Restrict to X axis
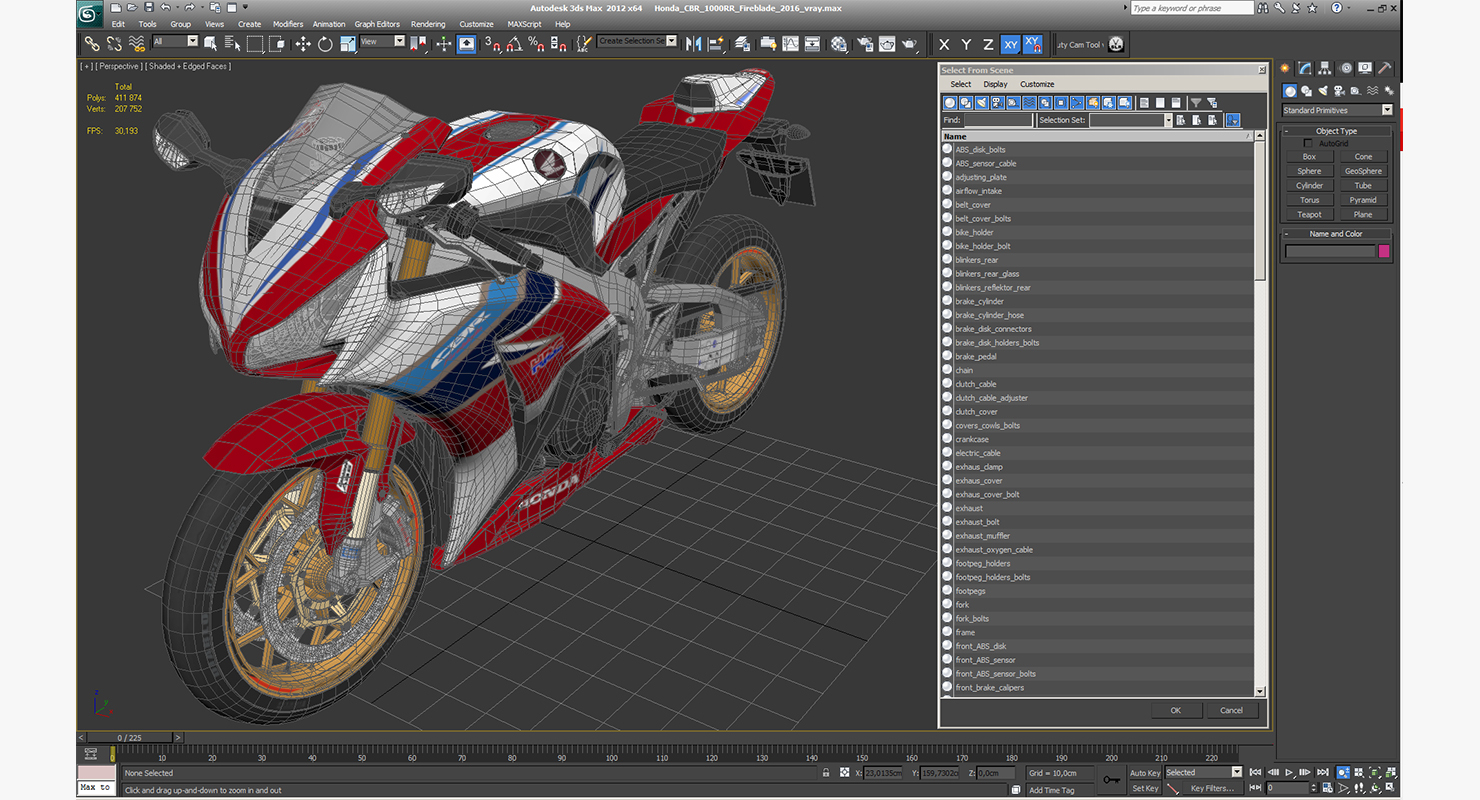The height and width of the screenshot is (800, 1480). [x=944, y=44]
